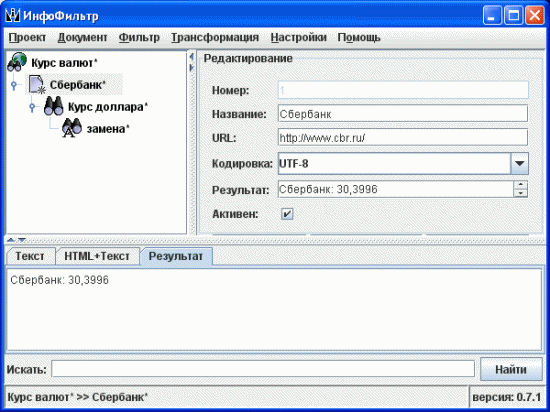Viewport: 550px width, 412px height.
Task: Open the Настройки menu
Action: 299,37
